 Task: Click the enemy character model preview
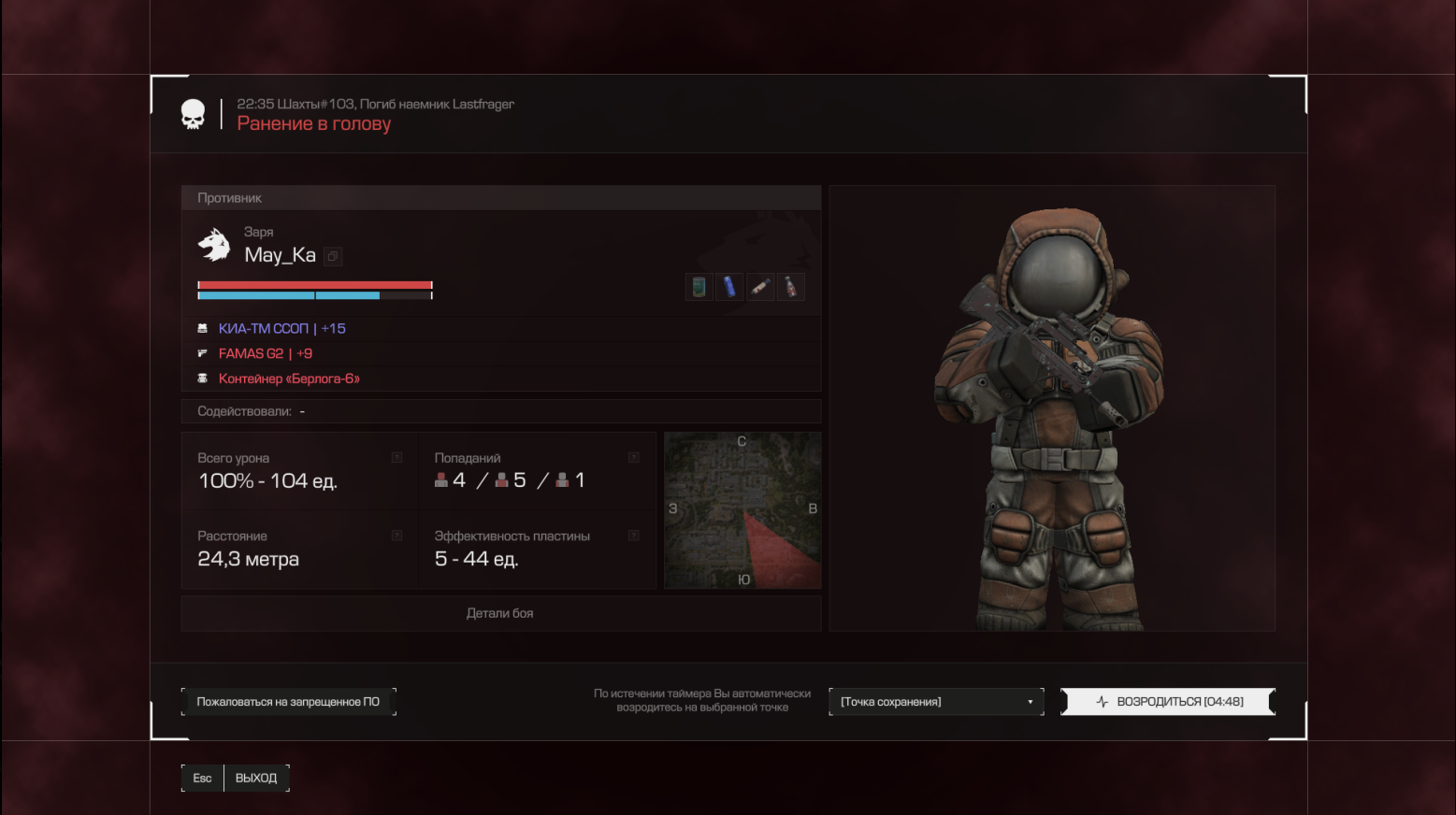tap(1052, 408)
